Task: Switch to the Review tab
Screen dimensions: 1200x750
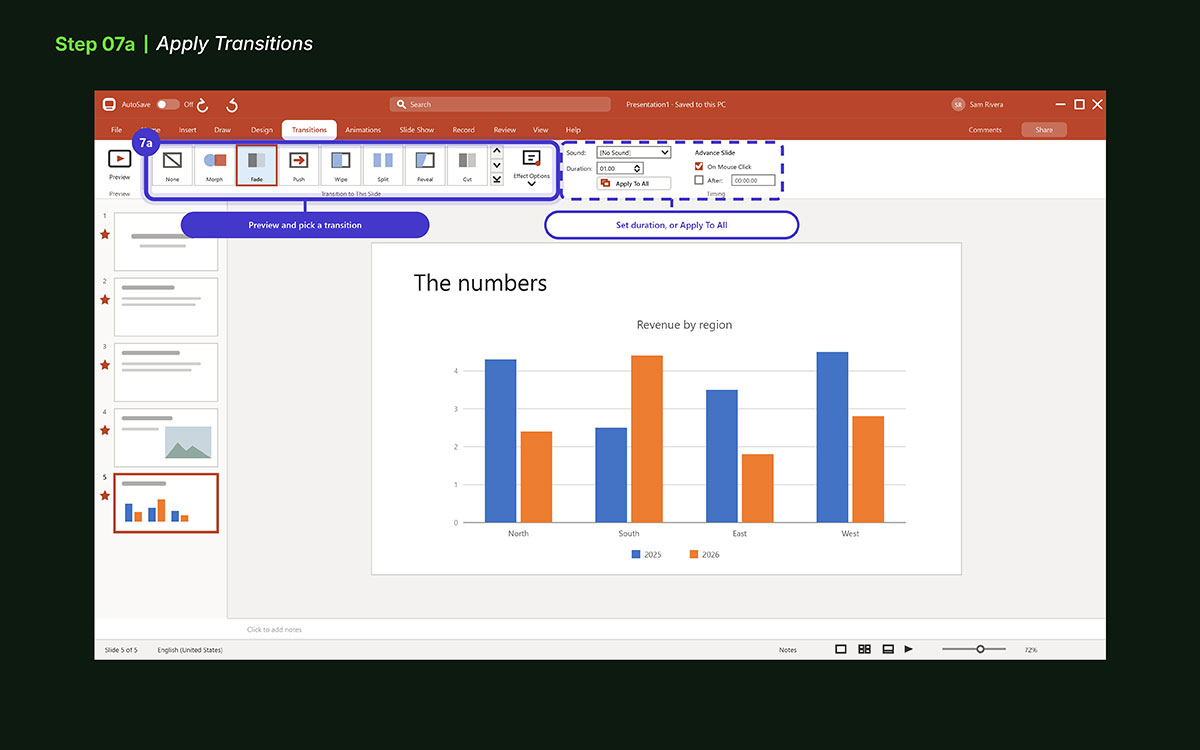Action: point(505,130)
